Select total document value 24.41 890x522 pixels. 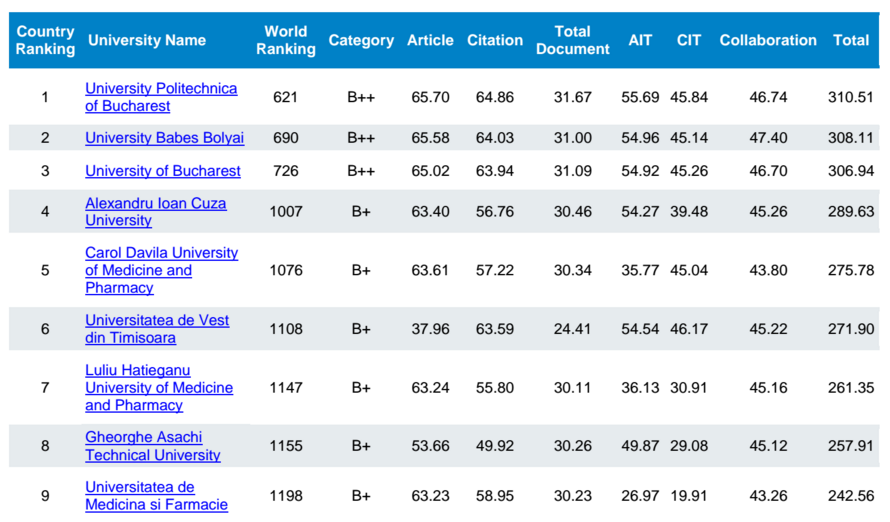573,329
